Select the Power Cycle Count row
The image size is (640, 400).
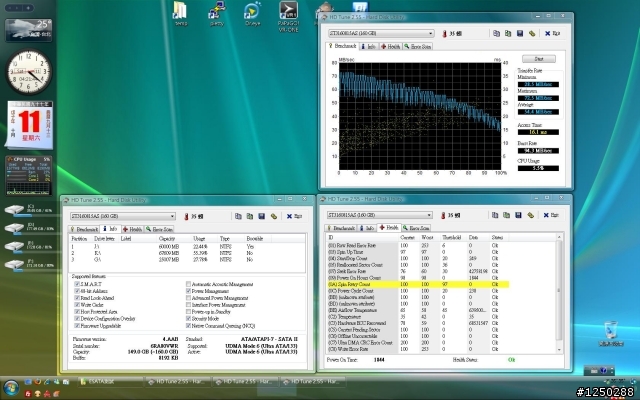coord(418,291)
